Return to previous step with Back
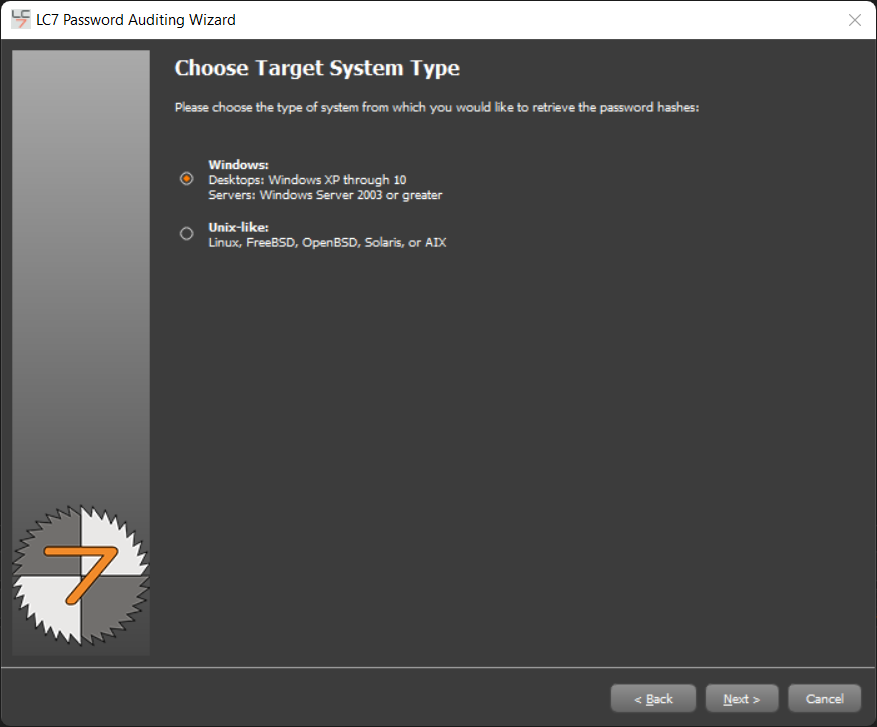Image resolution: width=877 pixels, height=727 pixels. [x=653, y=698]
